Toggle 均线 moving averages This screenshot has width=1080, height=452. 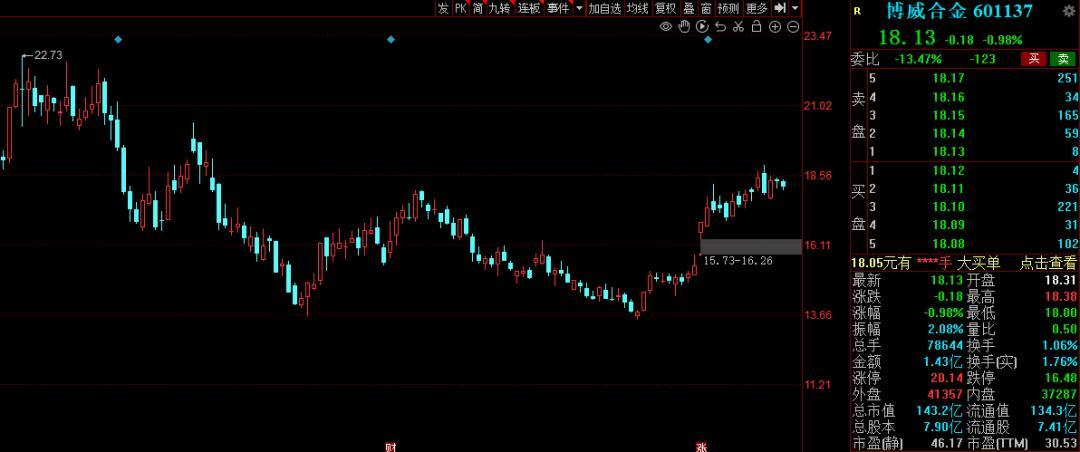(x=637, y=8)
